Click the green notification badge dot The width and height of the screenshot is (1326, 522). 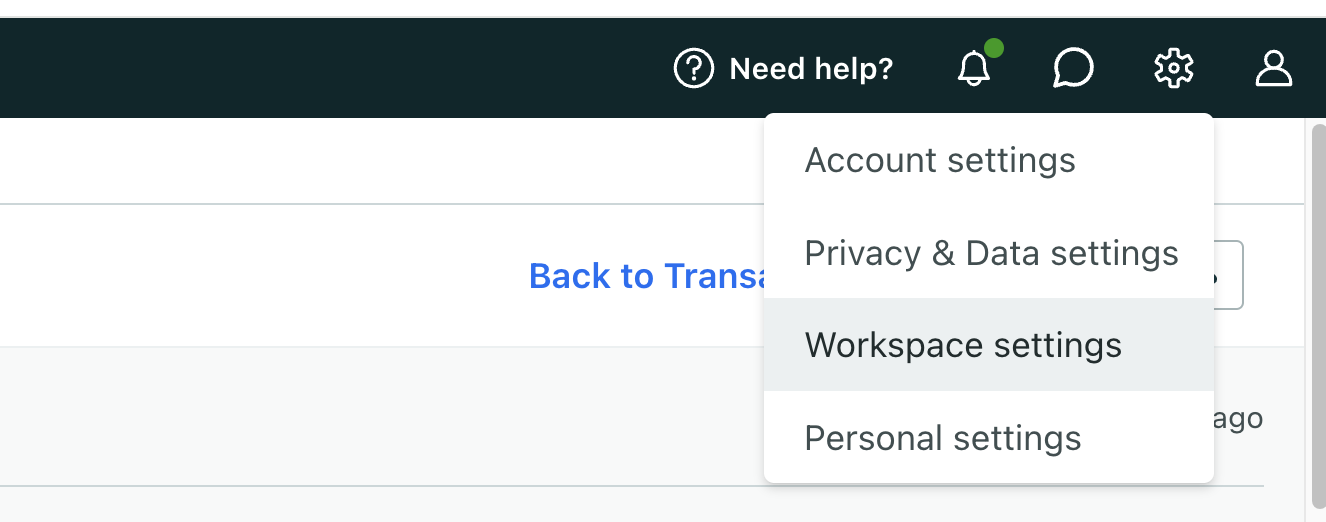point(994,48)
